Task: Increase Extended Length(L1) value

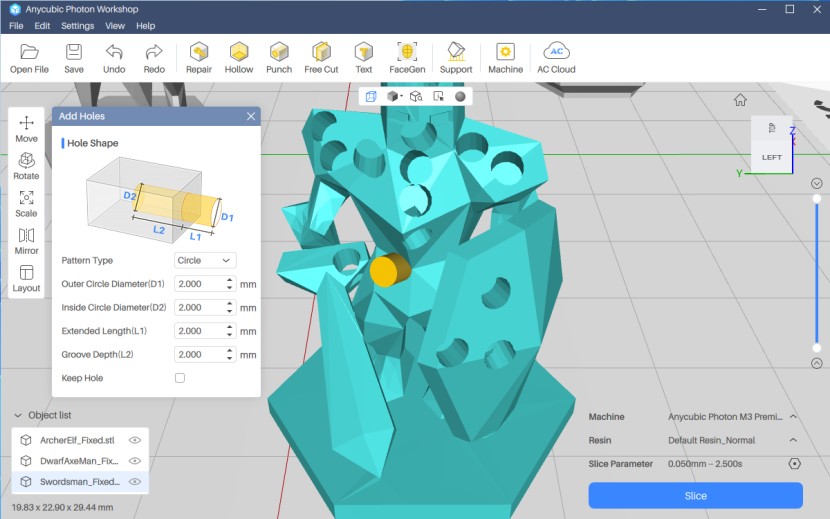Action: (230, 327)
